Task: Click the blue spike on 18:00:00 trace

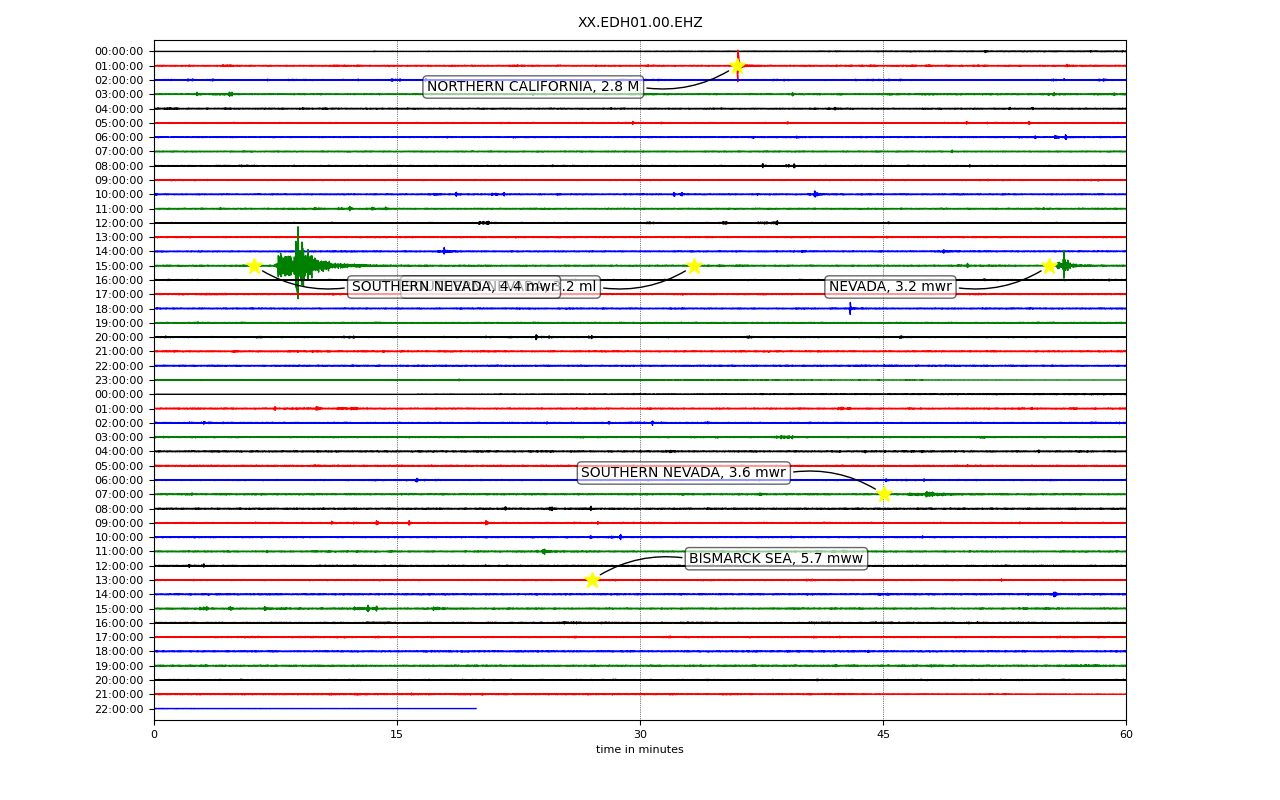Action: 850,308
